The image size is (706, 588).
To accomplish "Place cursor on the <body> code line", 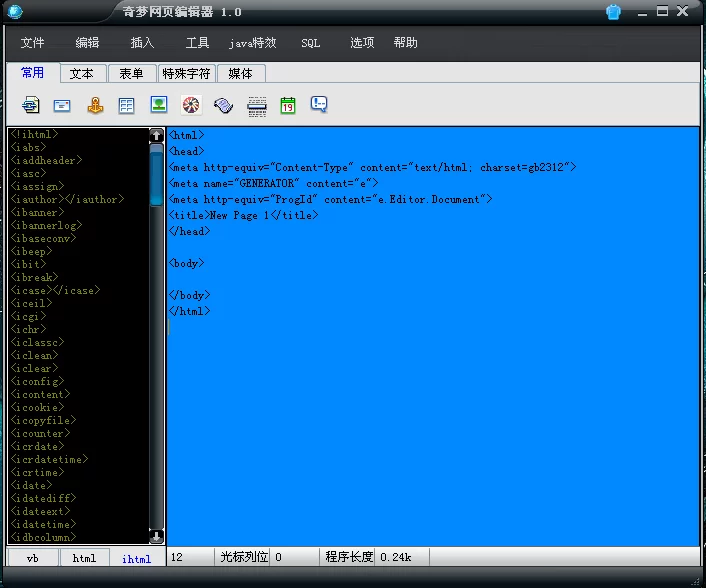I will pyautogui.click(x=186, y=263).
